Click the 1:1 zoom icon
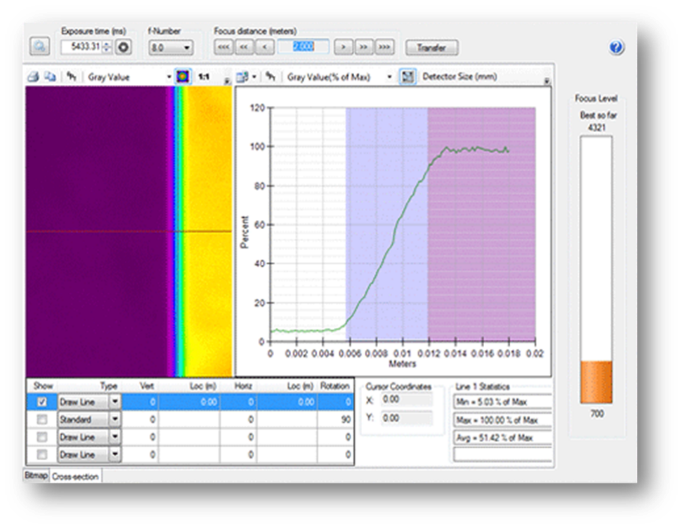 click(x=204, y=76)
